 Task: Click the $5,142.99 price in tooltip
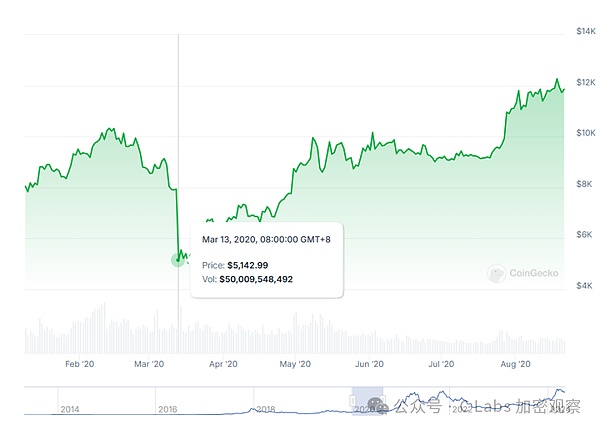pos(248,265)
